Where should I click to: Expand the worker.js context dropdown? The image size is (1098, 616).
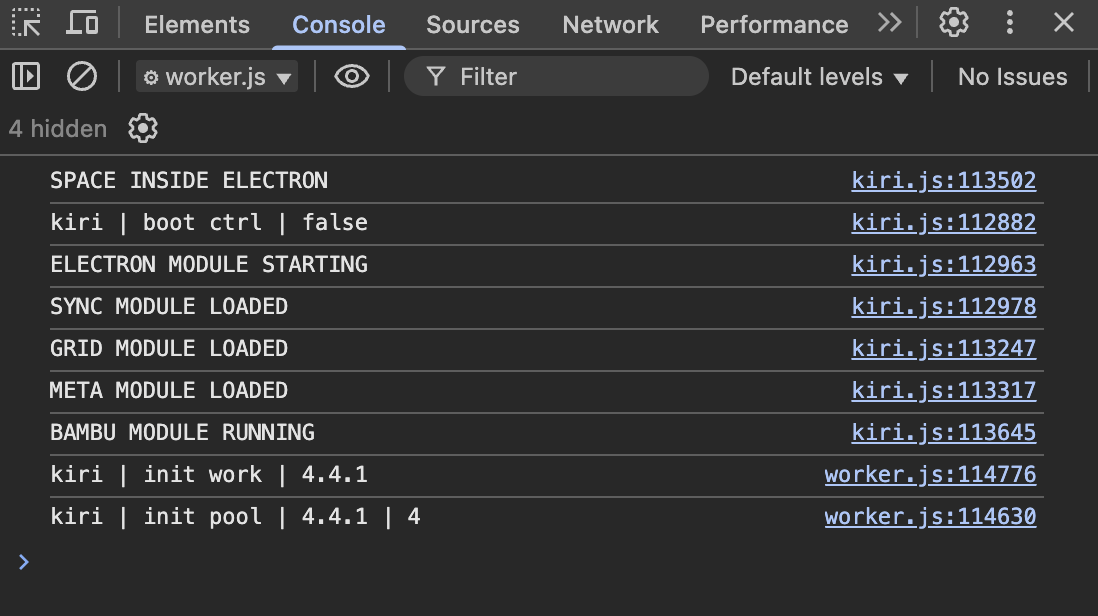click(x=217, y=77)
